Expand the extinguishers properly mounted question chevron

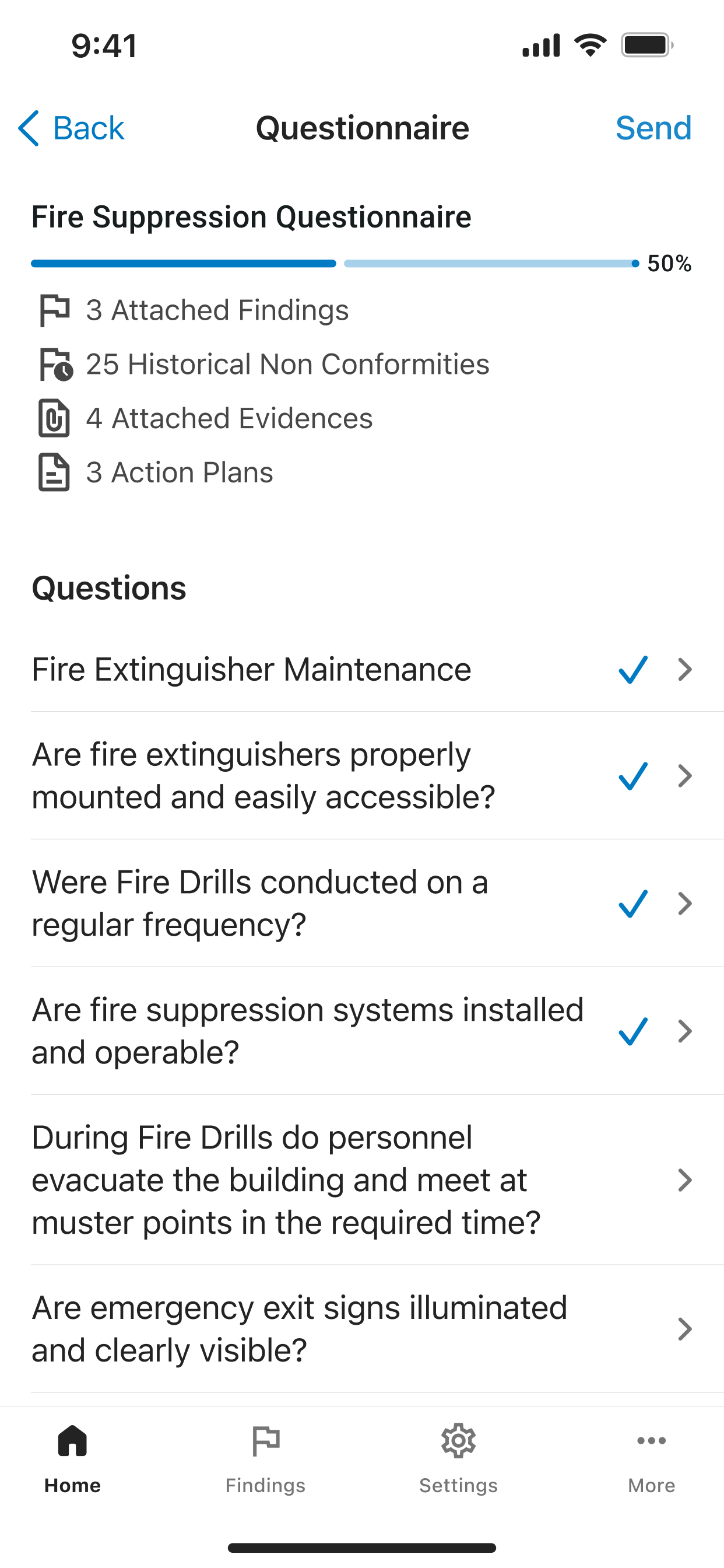pos(685,776)
